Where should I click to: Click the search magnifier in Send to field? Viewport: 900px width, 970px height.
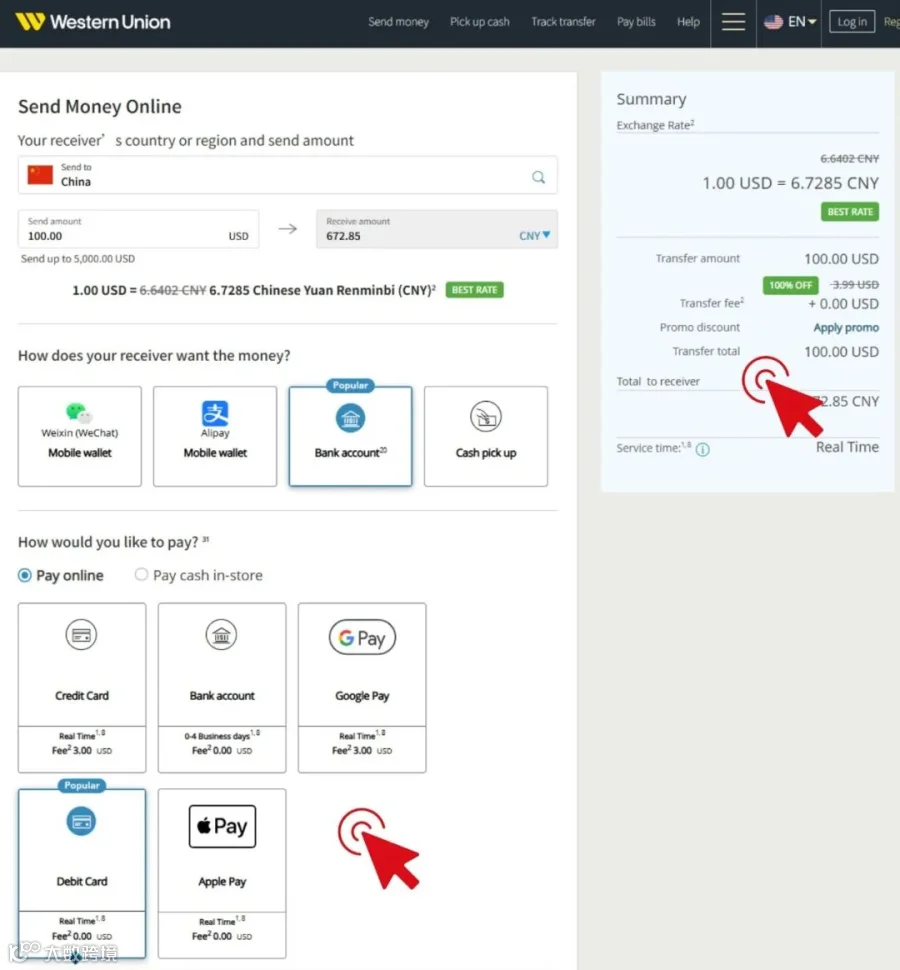(x=539, y=177)
